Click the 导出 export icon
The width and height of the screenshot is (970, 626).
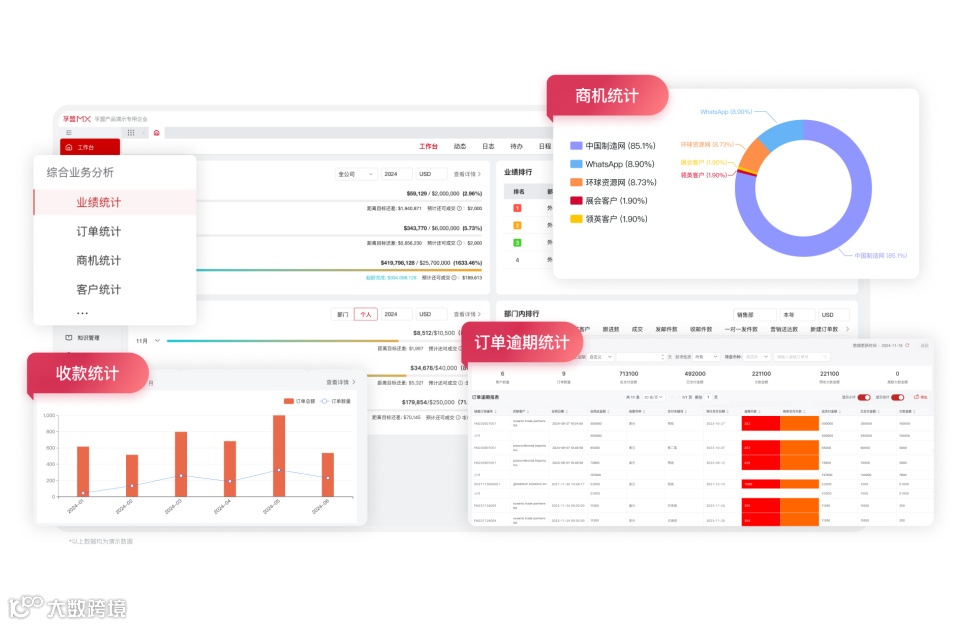pyautogui.click(x=921, y=397)
